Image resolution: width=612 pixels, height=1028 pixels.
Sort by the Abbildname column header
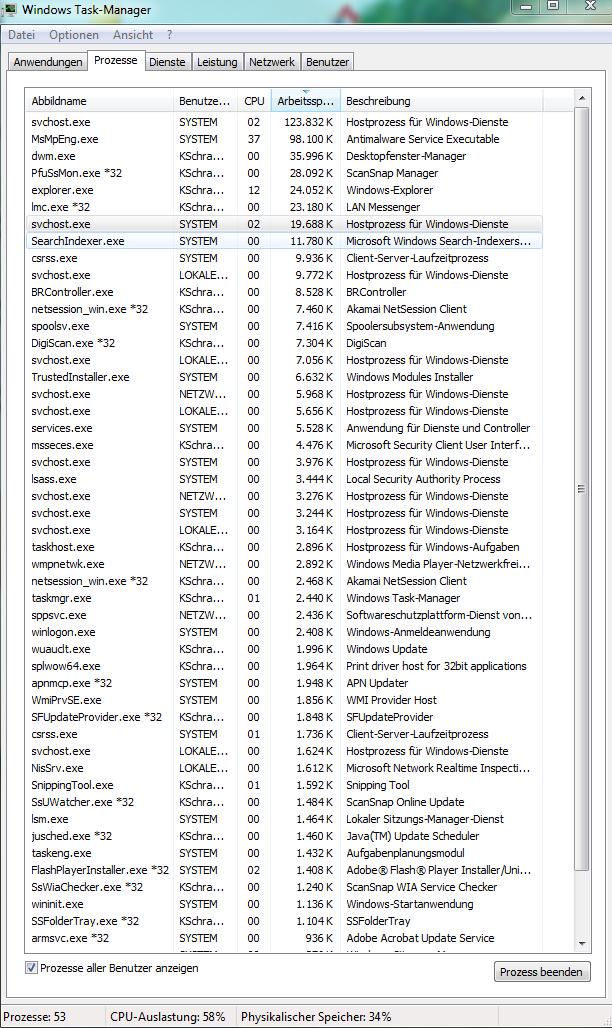[100, 101]
